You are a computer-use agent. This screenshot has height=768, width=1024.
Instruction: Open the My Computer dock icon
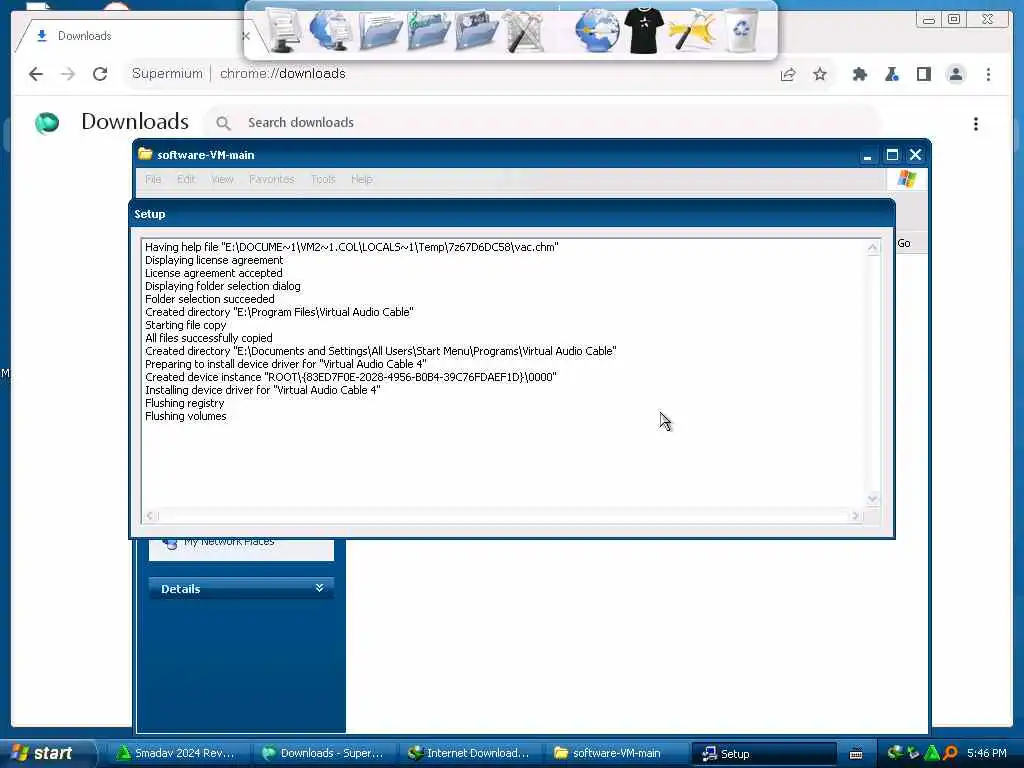pos(283,31)
